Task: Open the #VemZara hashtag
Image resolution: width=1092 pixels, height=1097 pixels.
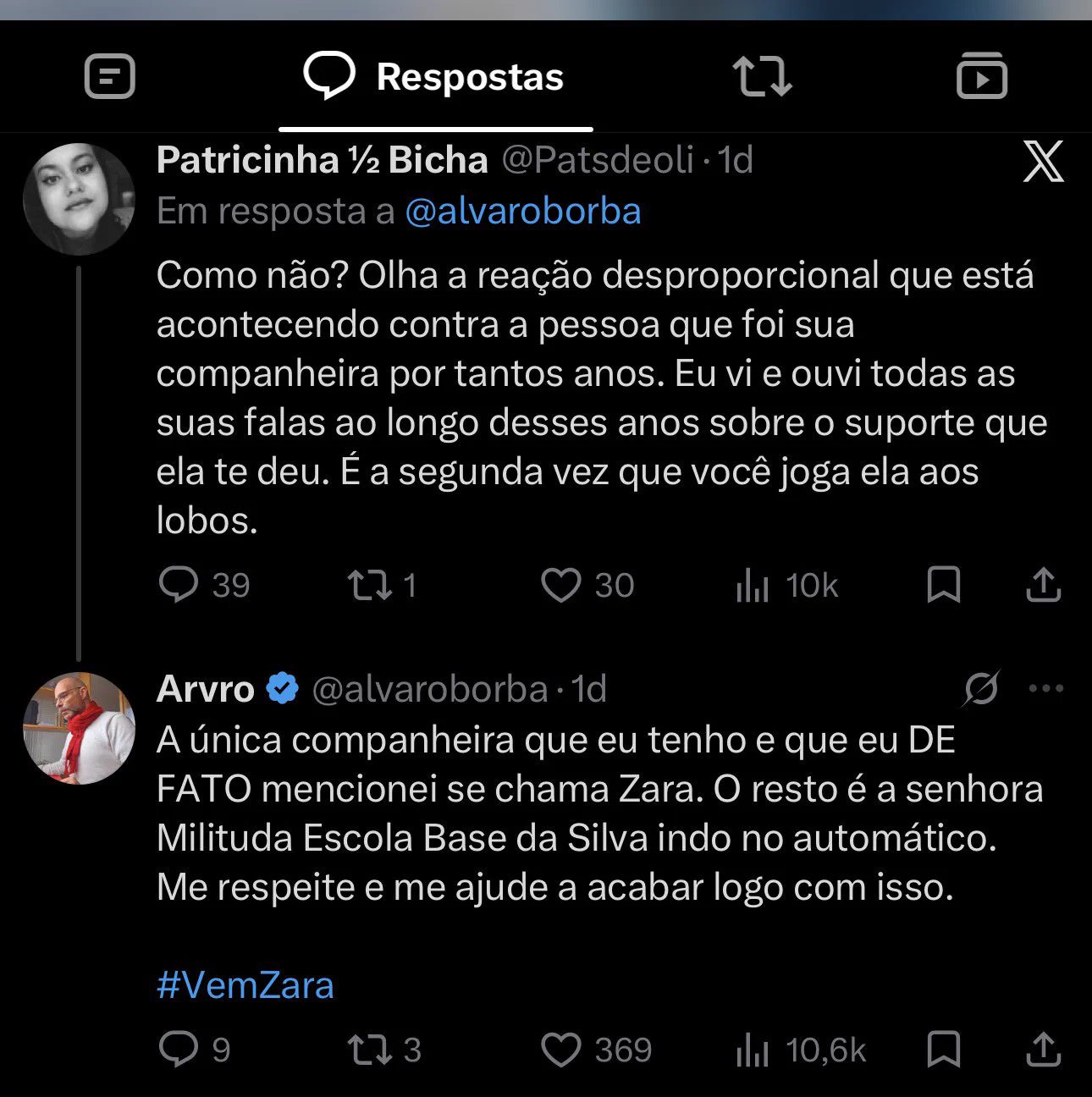Action: [x=245, y=986]
